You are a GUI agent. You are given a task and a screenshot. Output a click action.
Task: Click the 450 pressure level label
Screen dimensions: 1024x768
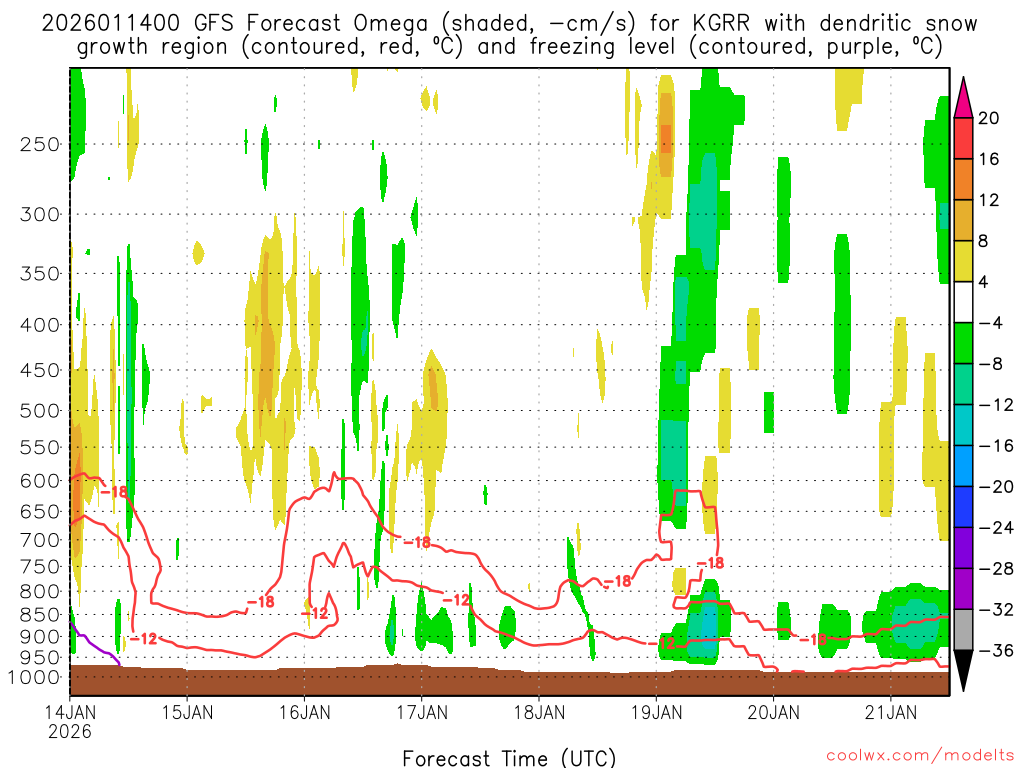[x=40, y=370]
